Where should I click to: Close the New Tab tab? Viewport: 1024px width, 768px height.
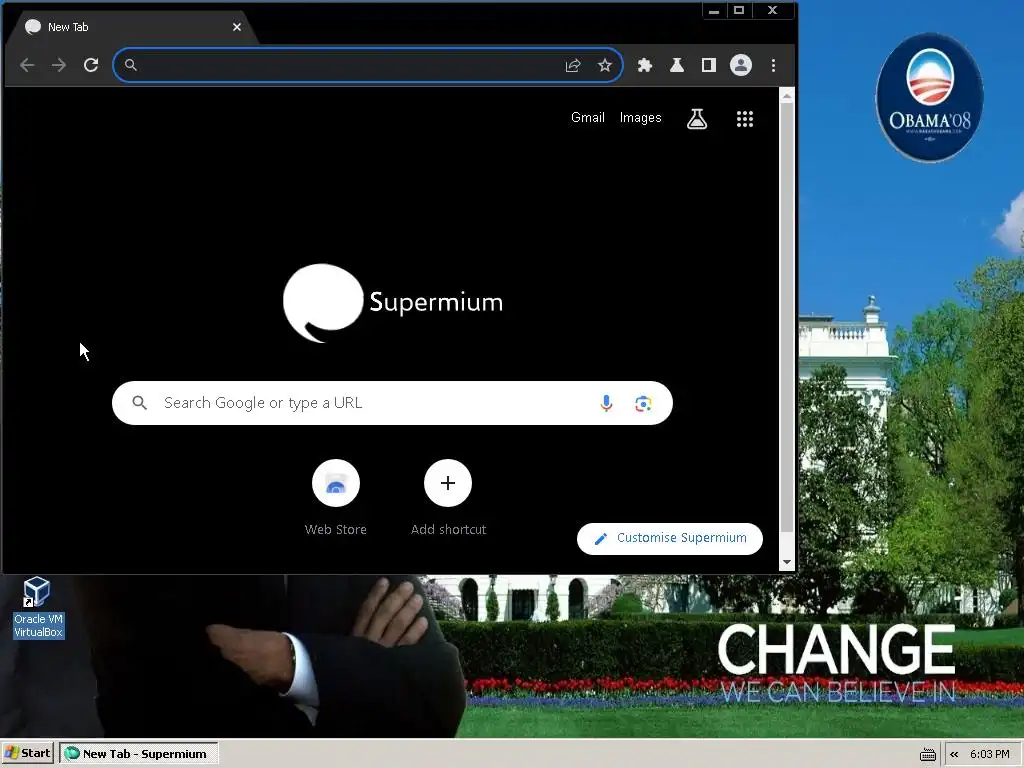click(236, 27)
